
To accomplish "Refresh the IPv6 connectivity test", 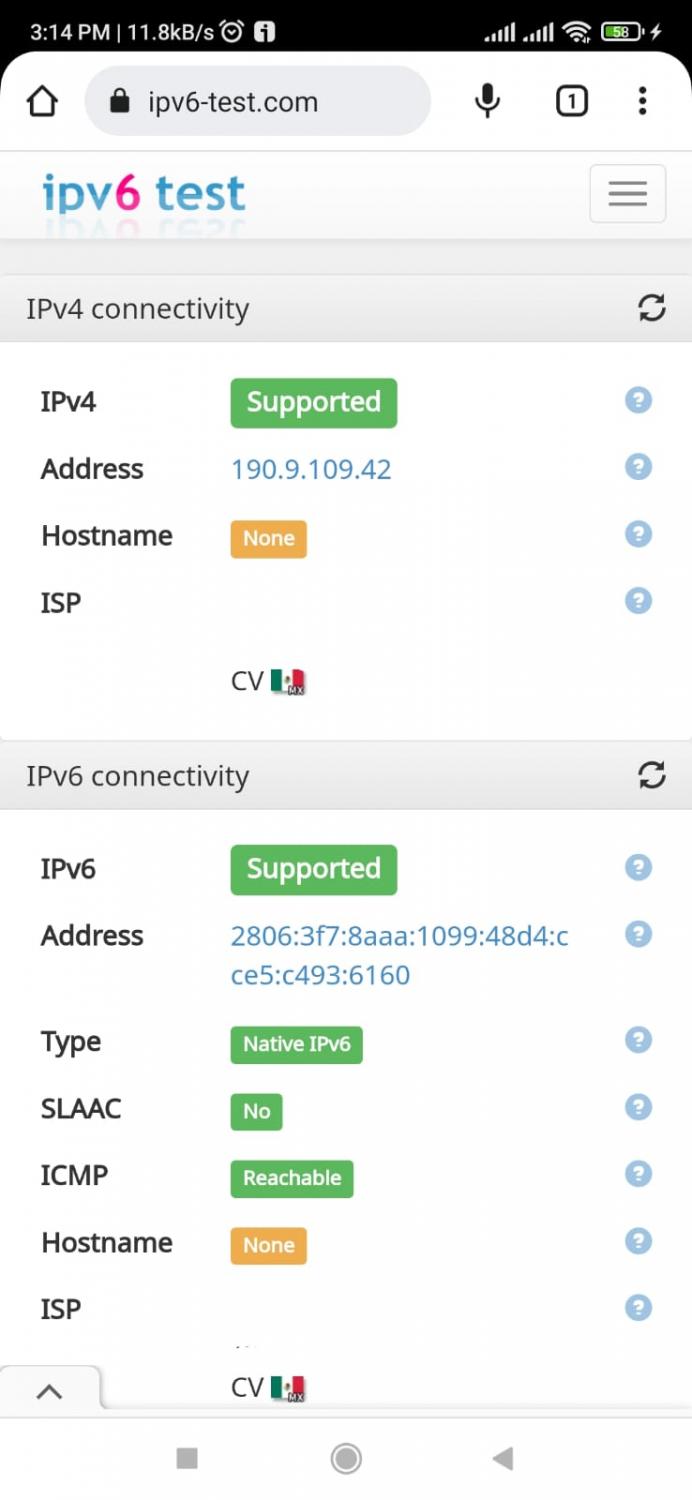I will [652, 775].
